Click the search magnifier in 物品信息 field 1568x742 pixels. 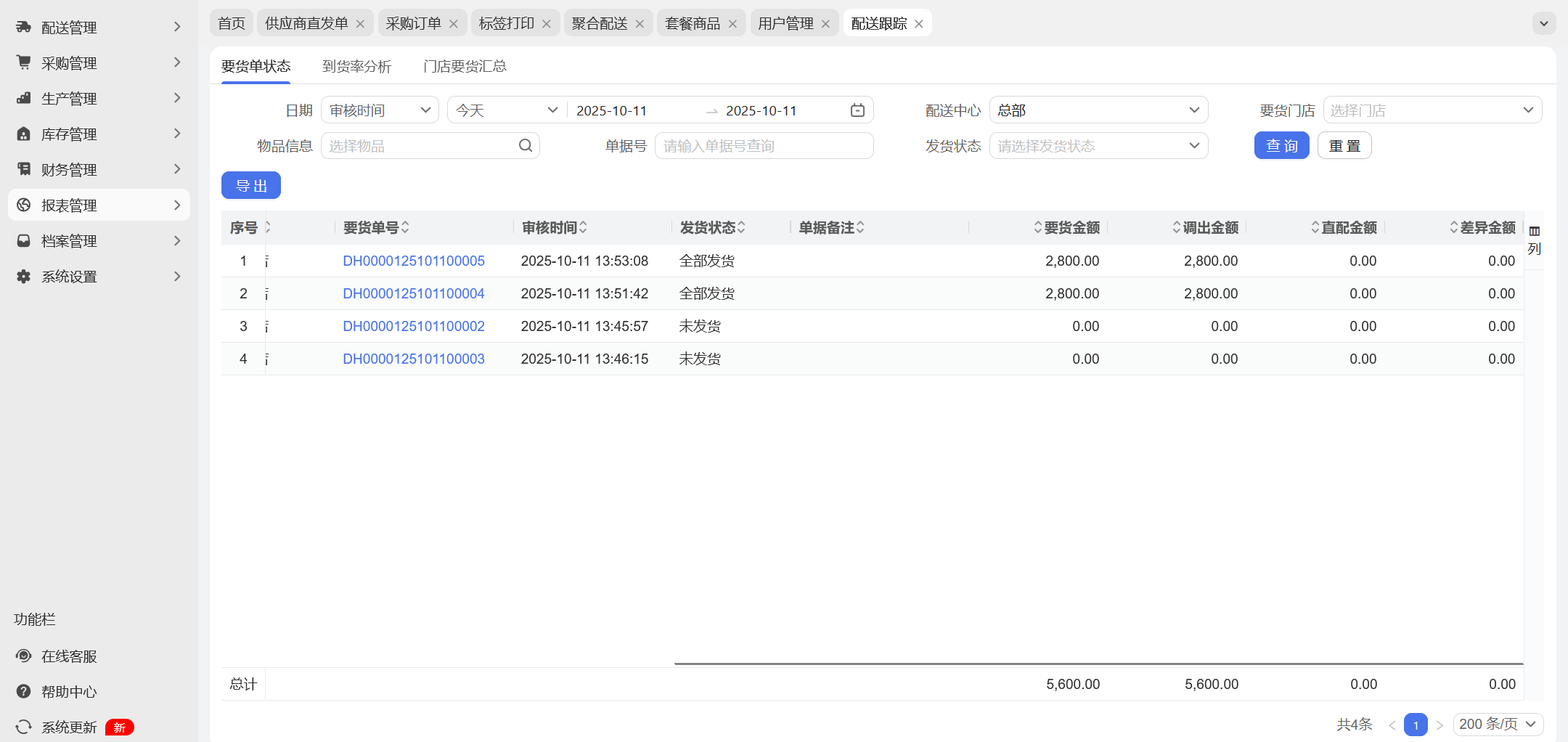click(526, 146)
